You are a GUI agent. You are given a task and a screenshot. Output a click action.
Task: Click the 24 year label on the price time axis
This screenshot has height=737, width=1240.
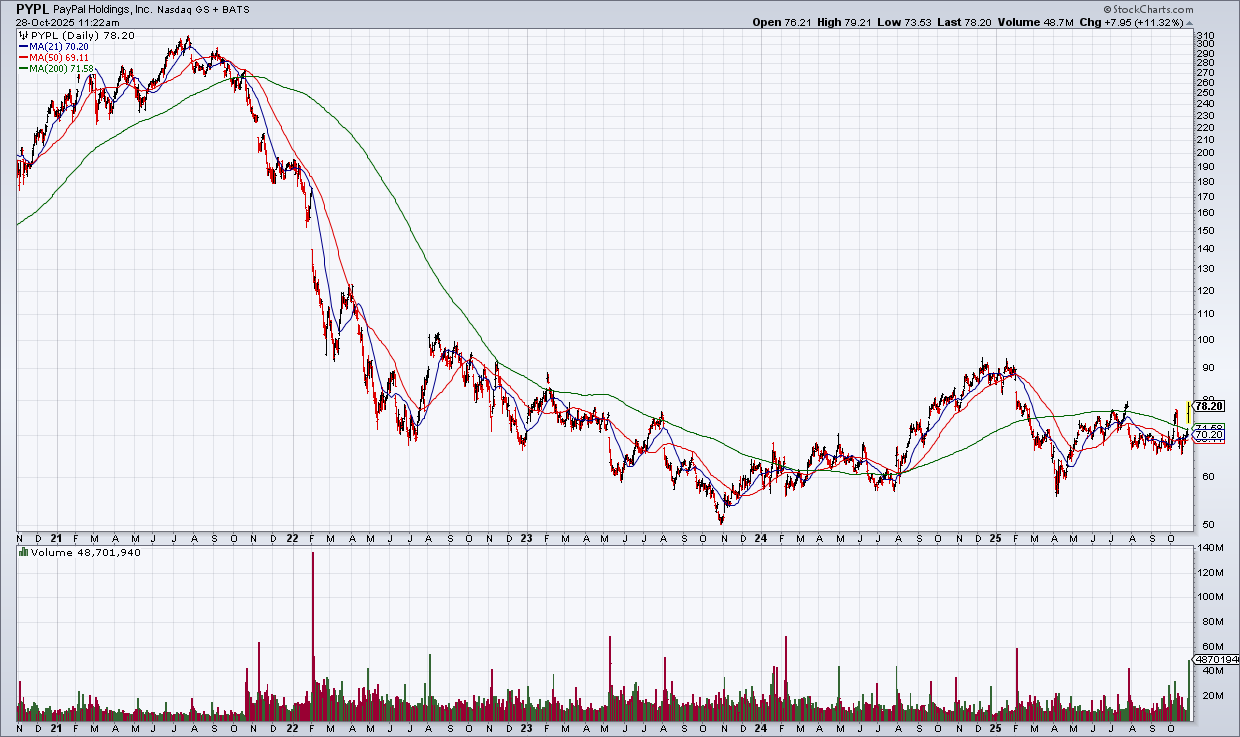pyautogui.click(x=759, y=538)
